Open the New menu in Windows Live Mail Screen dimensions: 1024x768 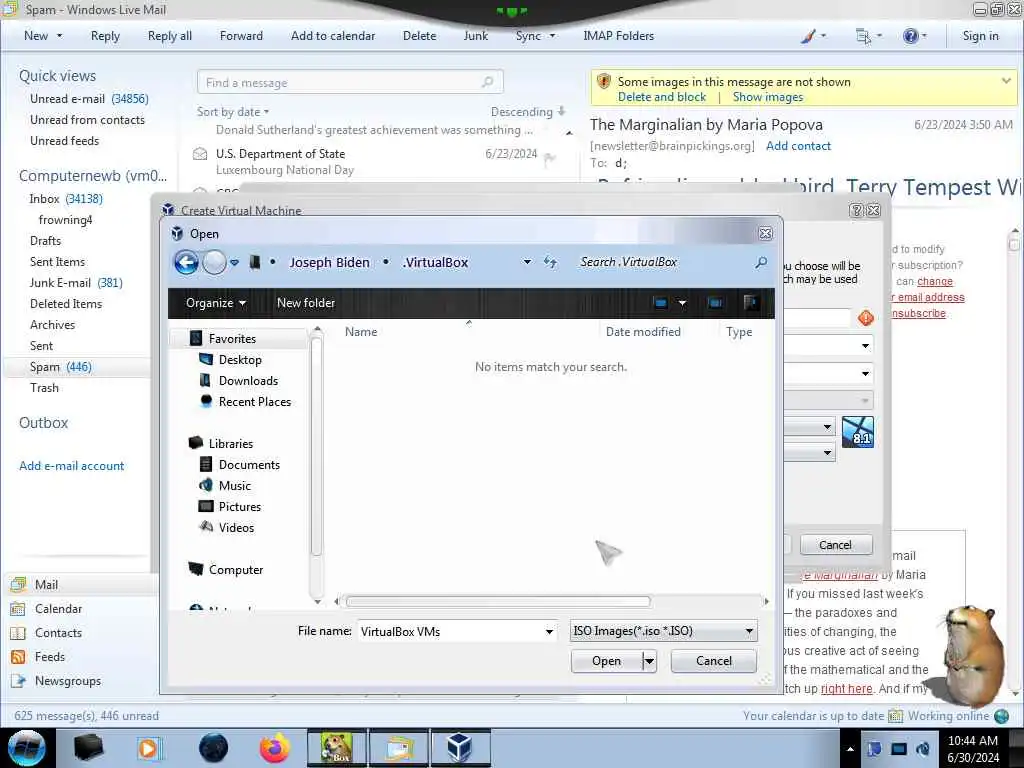point(43,36)
